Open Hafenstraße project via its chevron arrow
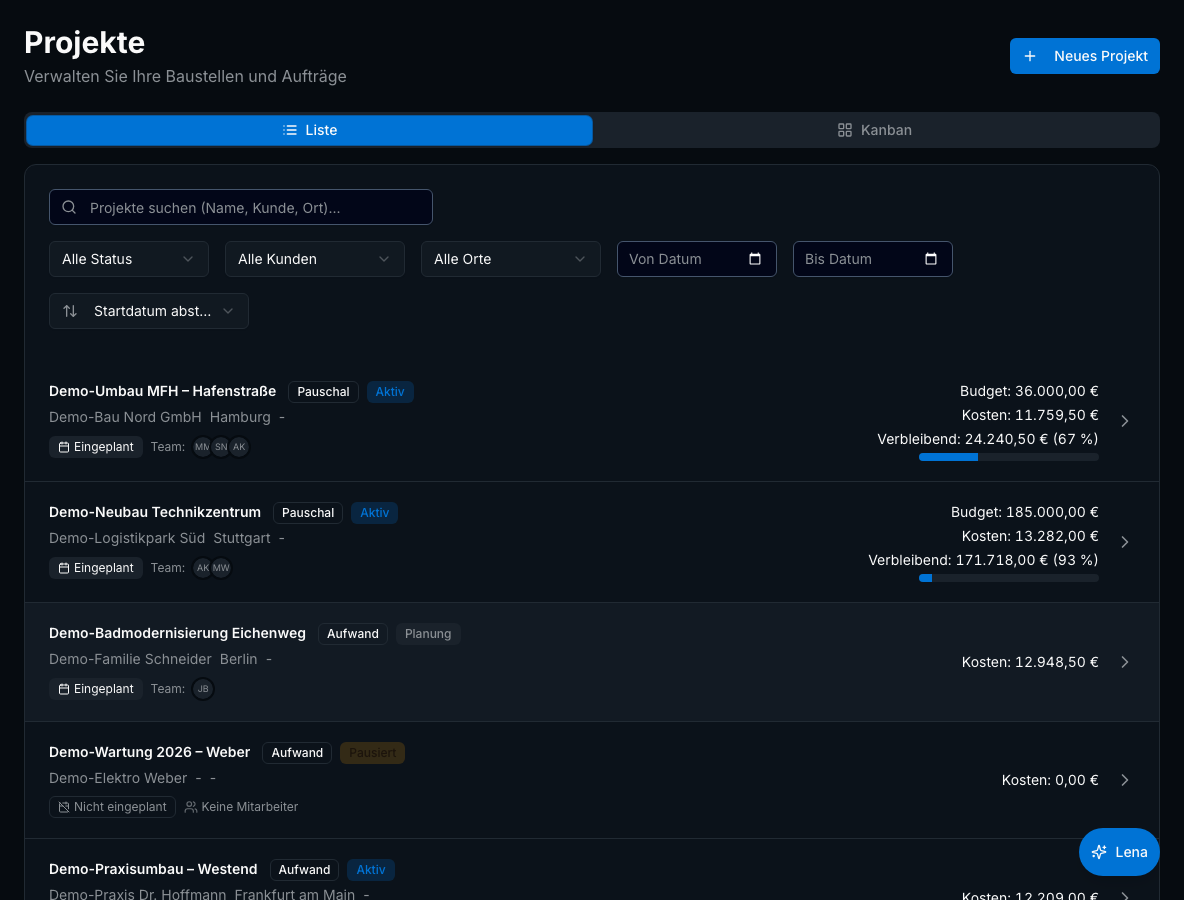This screenshot has width=1184, height=900. 1124,421
